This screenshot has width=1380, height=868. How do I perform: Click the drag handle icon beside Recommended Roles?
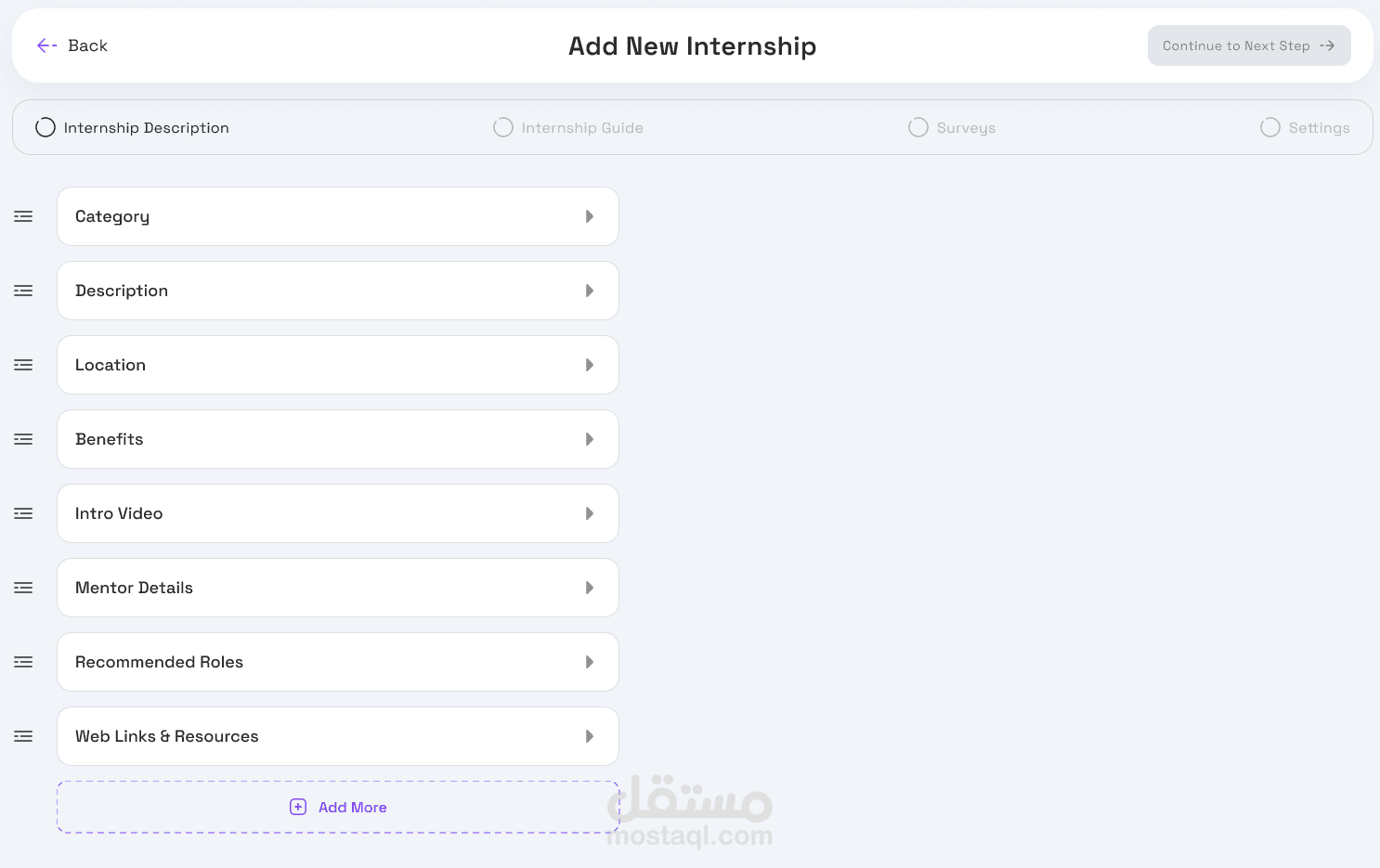click(23, 662)
